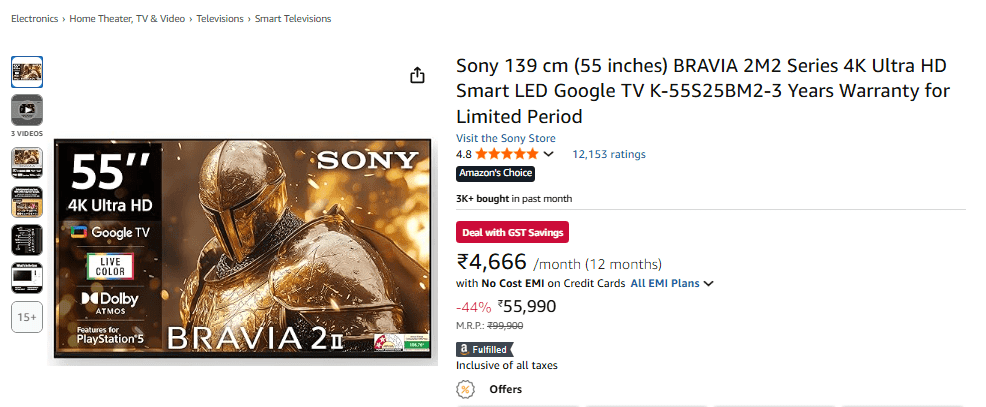Click the Amazon Fulfilled badge
The image size is (986, 407).
pos(486,349)
